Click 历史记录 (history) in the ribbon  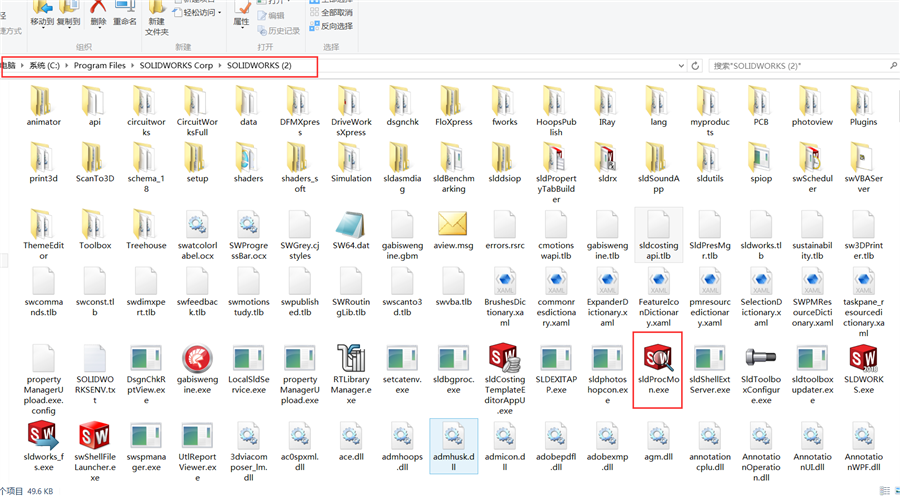[278, 30]
